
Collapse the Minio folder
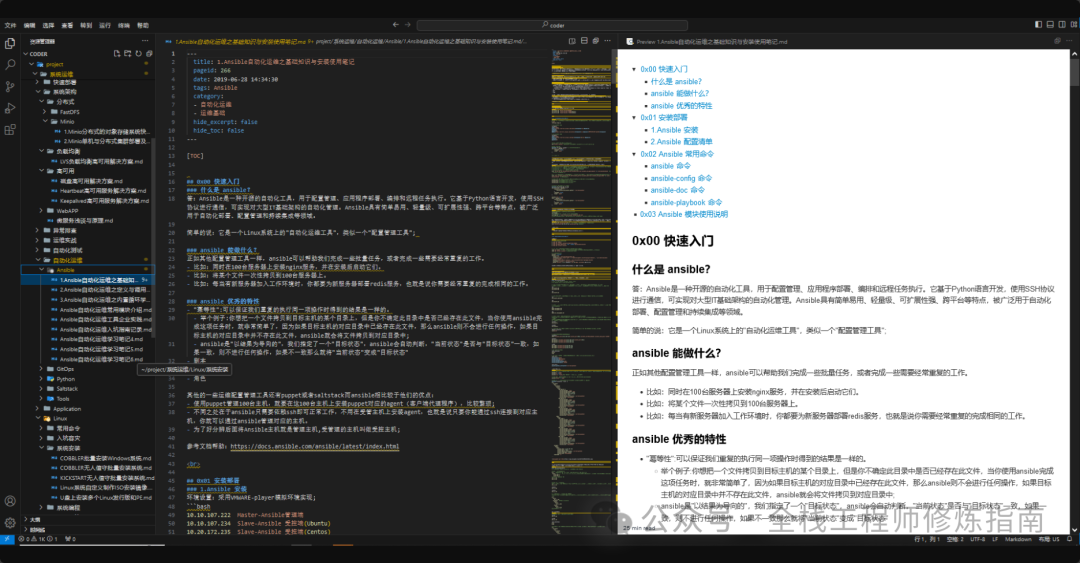(x=45, y=121)
